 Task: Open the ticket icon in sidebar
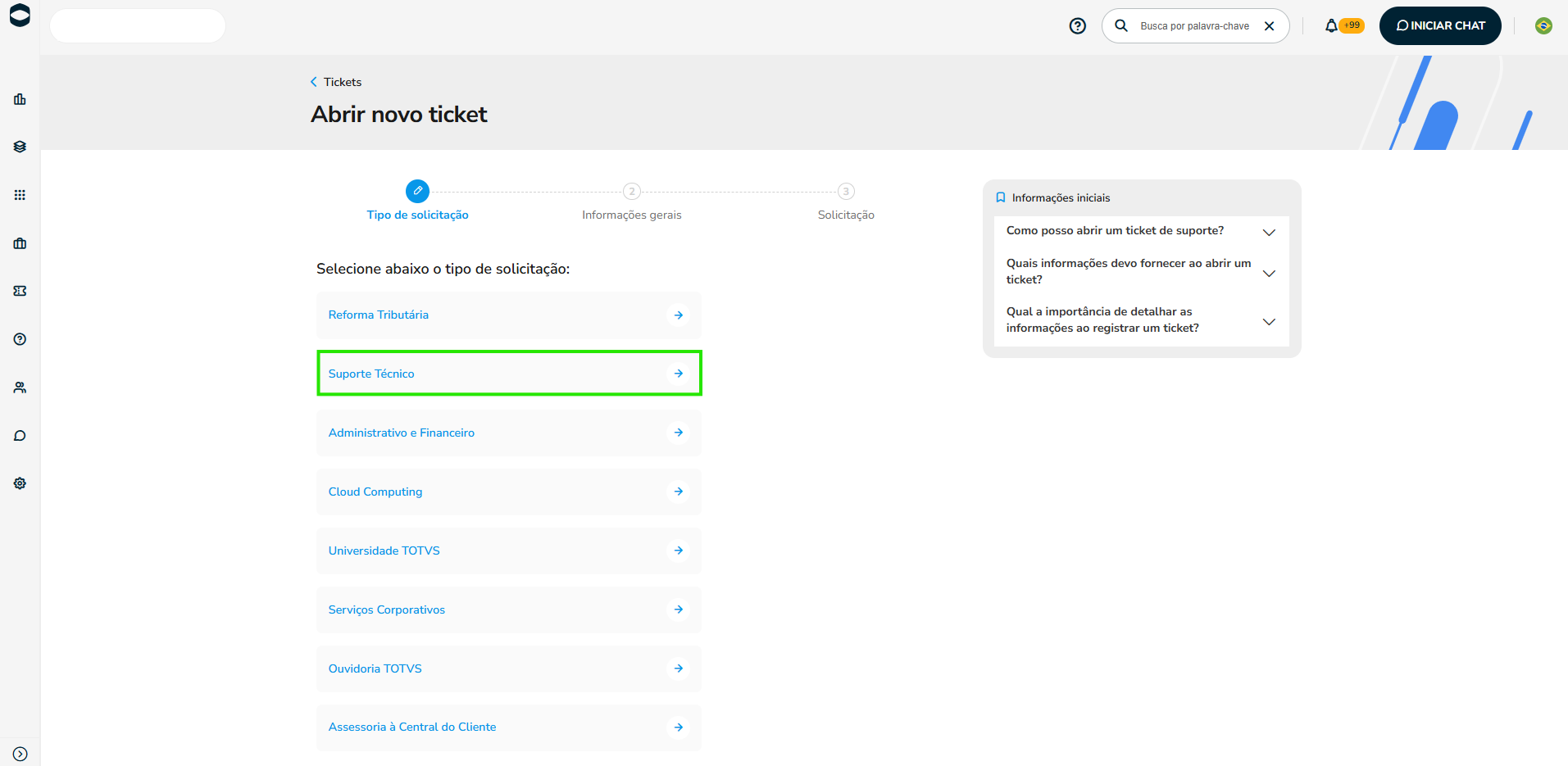click(x=20, y=291)
